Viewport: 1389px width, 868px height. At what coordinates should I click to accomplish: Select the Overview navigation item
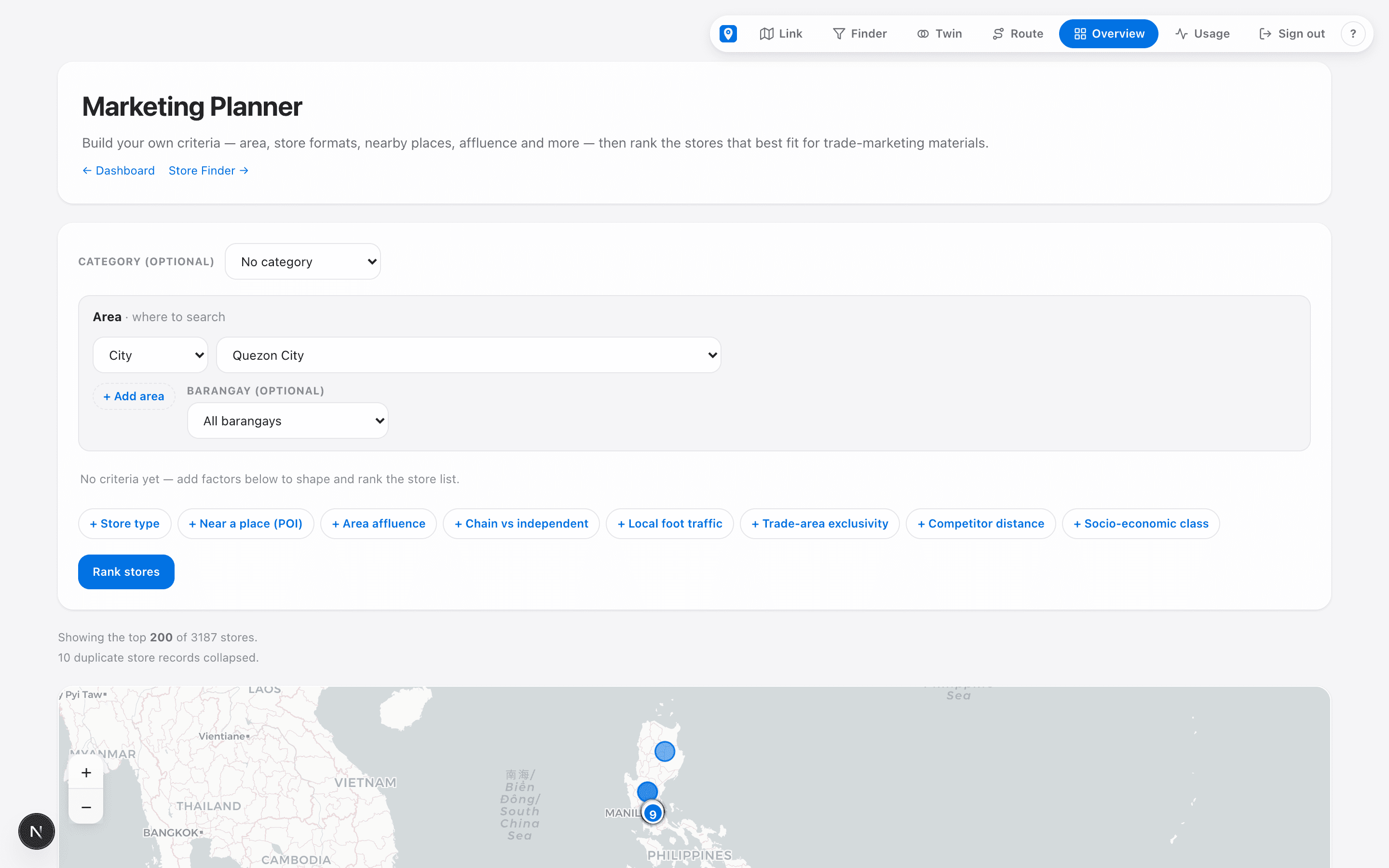(1108, 34)
